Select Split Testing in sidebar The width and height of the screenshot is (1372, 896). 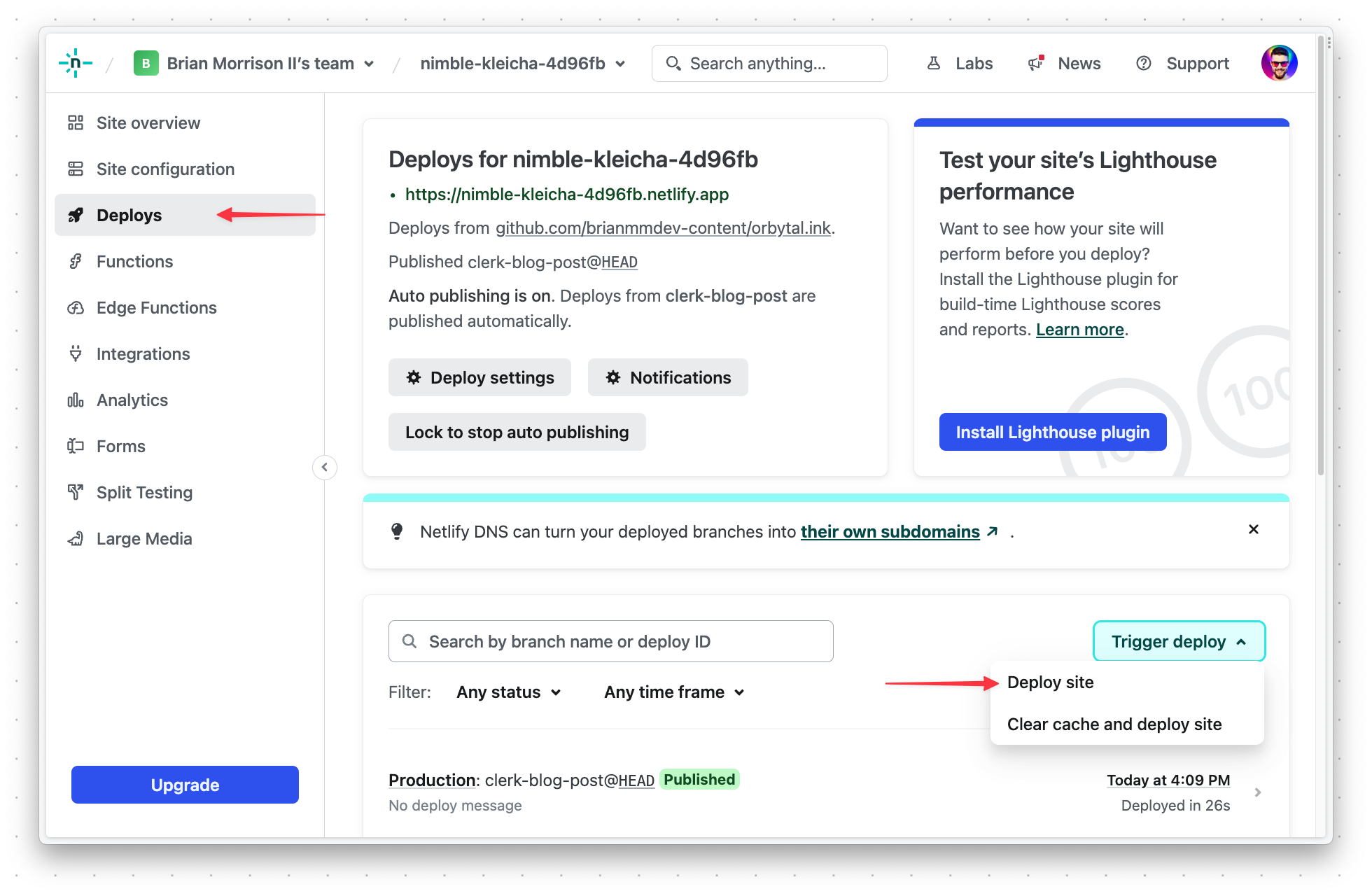tap(144, 492)
